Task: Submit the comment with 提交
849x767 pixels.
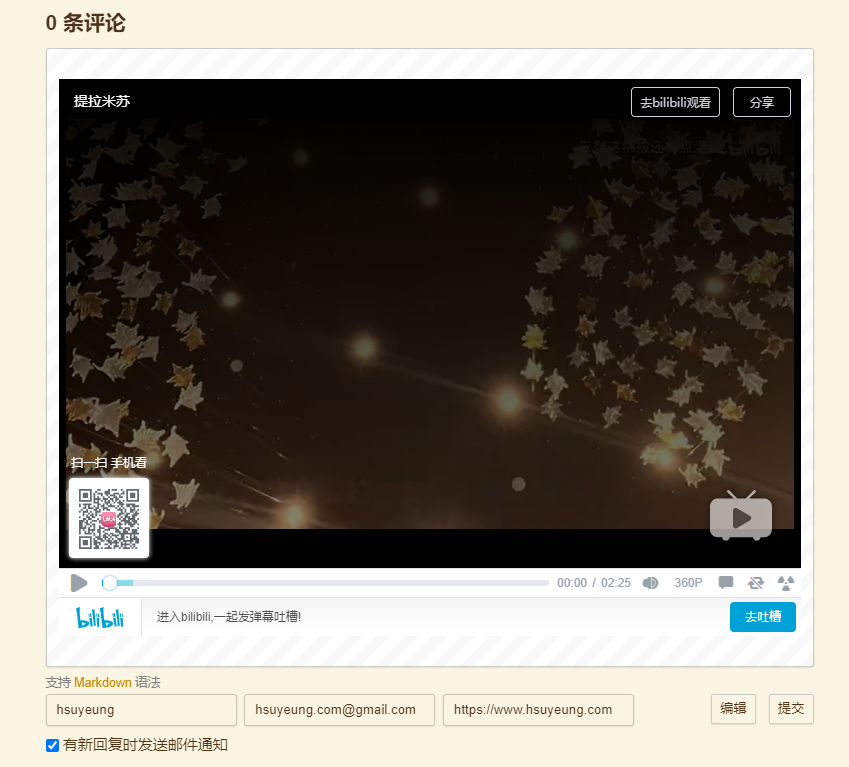Action: pyautogui.click(x=791, y=709)
